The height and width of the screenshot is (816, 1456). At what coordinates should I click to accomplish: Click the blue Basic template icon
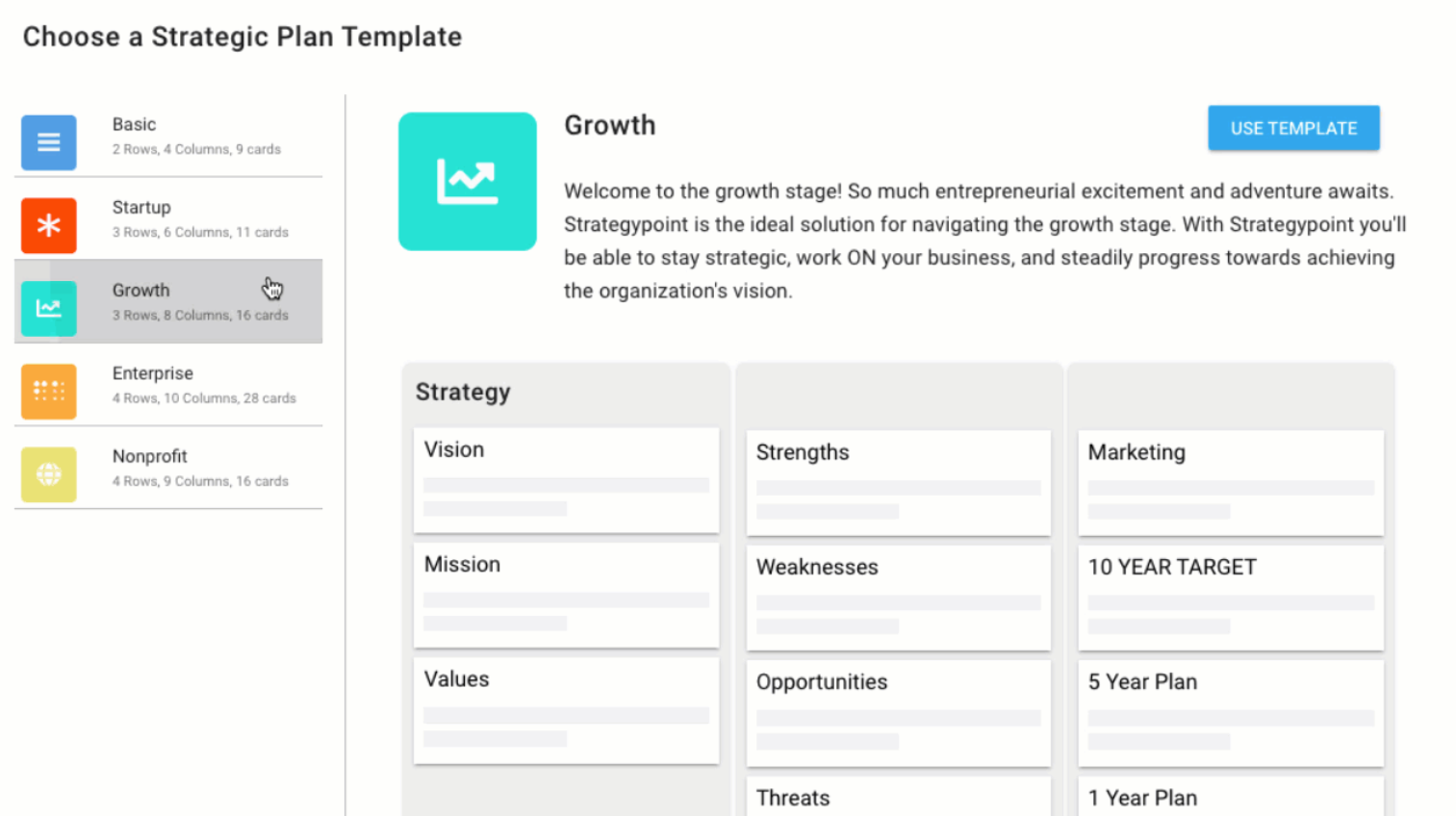tap(49, 142)
